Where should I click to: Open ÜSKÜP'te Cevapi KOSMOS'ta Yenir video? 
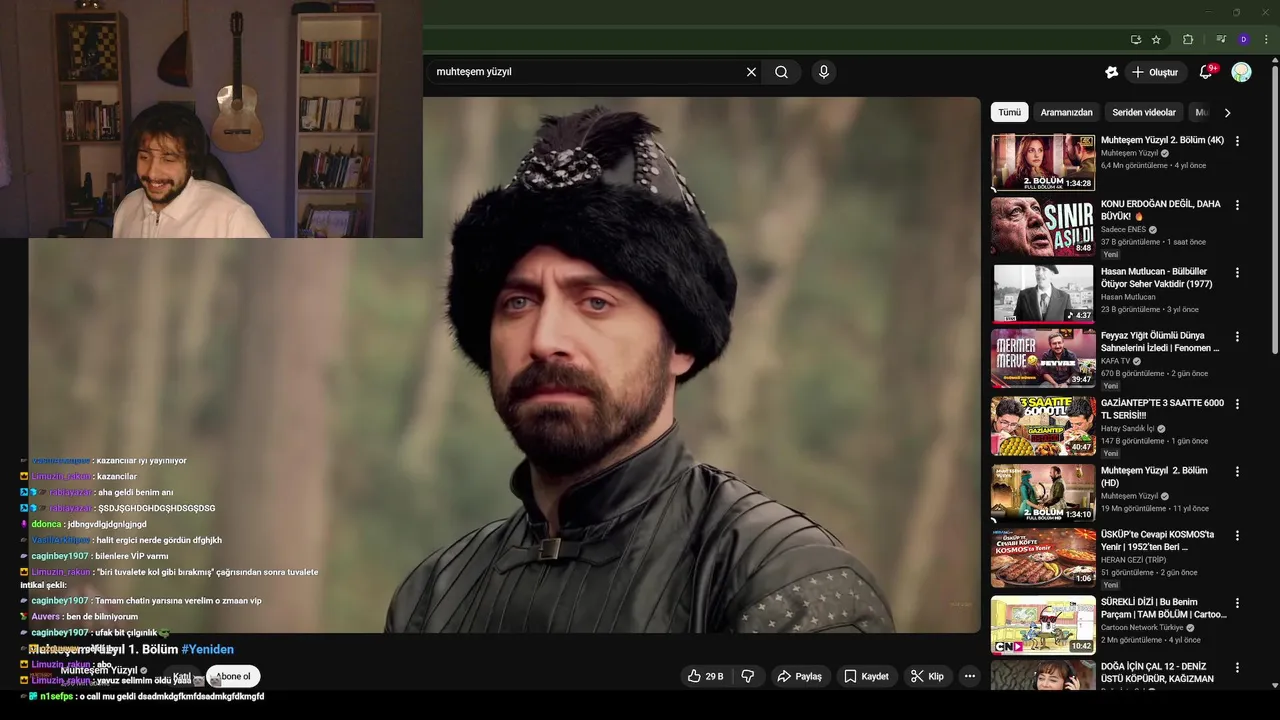point(1157,541)
